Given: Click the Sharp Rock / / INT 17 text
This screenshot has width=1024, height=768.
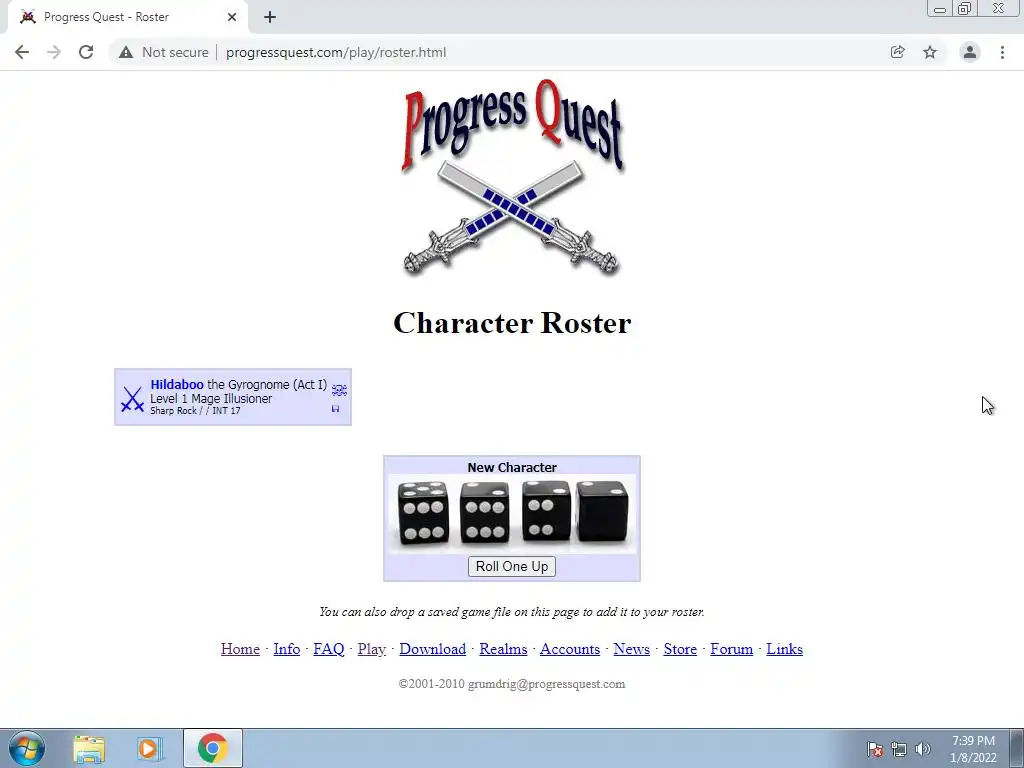Looking at the screenshot, I should (x=195, y=411).
